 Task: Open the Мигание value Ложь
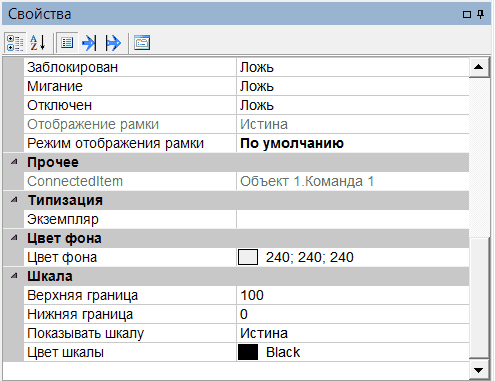(353, 86)
